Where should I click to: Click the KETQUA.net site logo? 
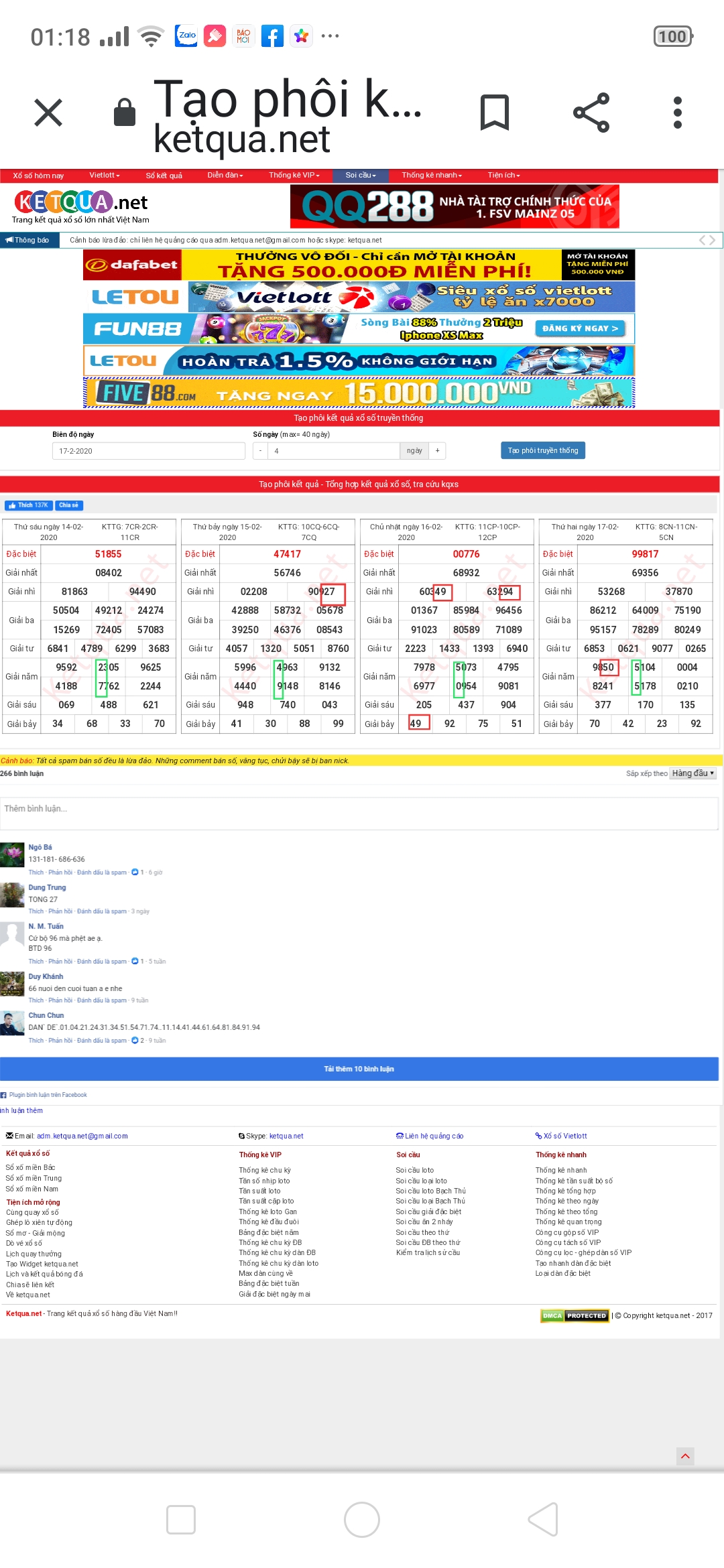[80, 207]
